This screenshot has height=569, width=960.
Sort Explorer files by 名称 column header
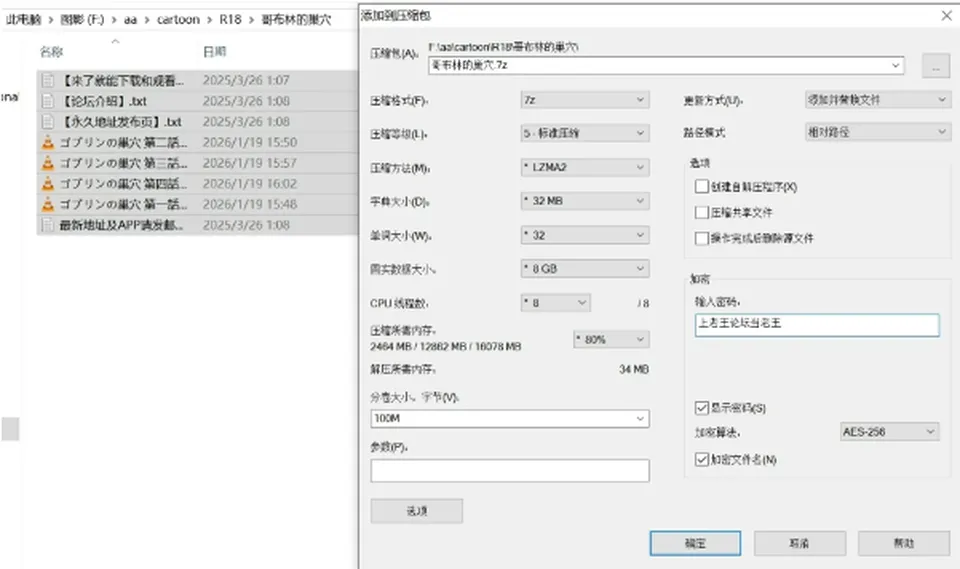(51, 52)
